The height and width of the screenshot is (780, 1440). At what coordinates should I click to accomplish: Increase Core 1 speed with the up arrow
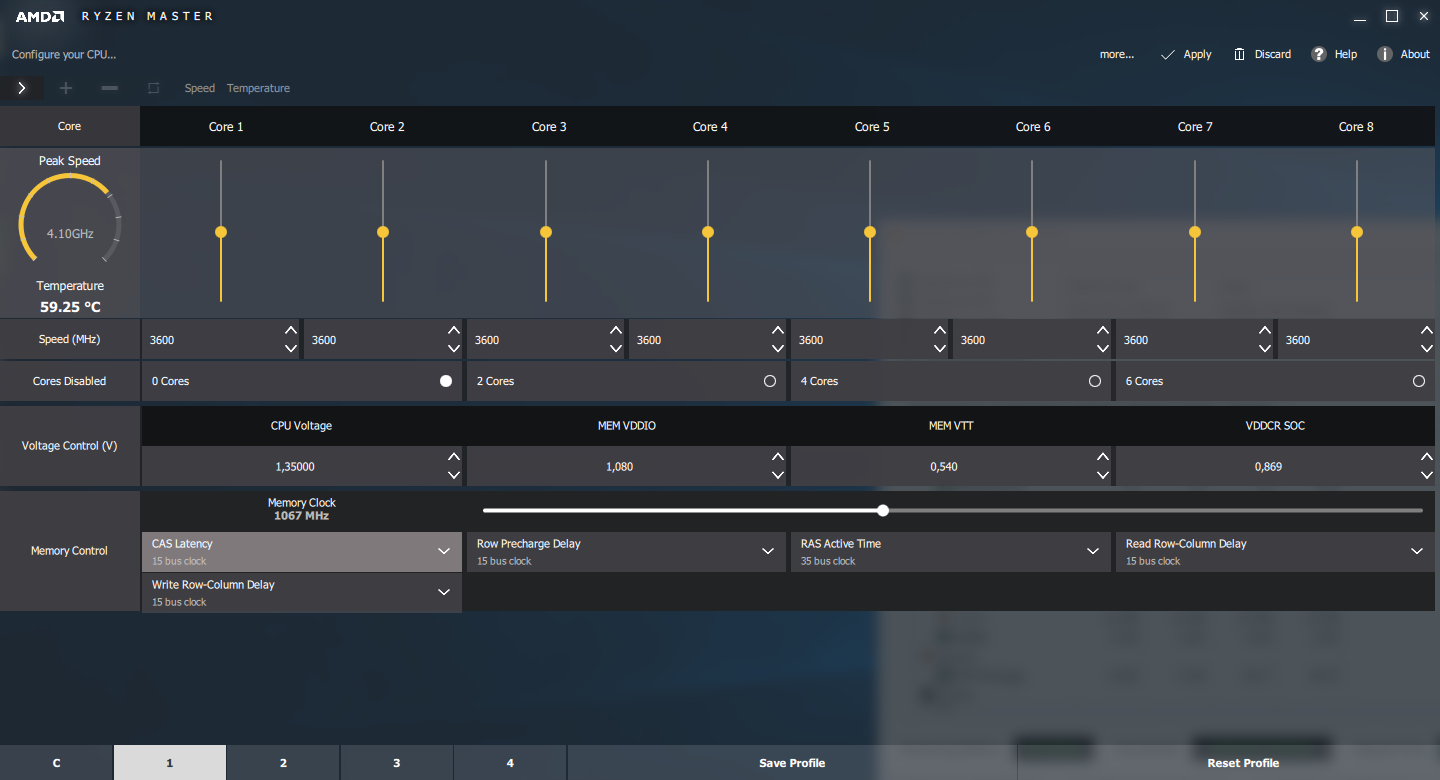pos(290,331)
